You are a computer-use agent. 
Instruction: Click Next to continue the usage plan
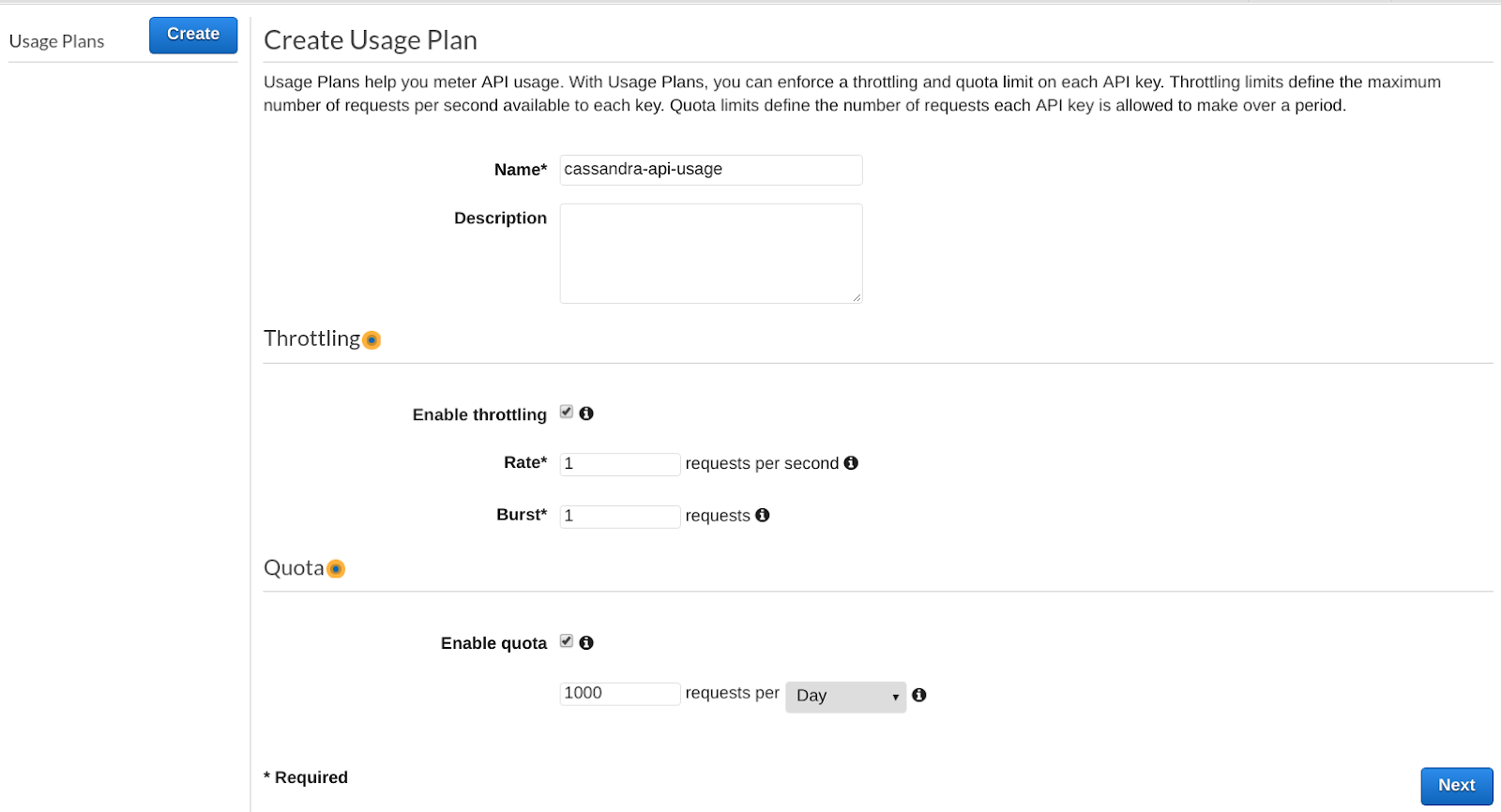pos(1456,786)
